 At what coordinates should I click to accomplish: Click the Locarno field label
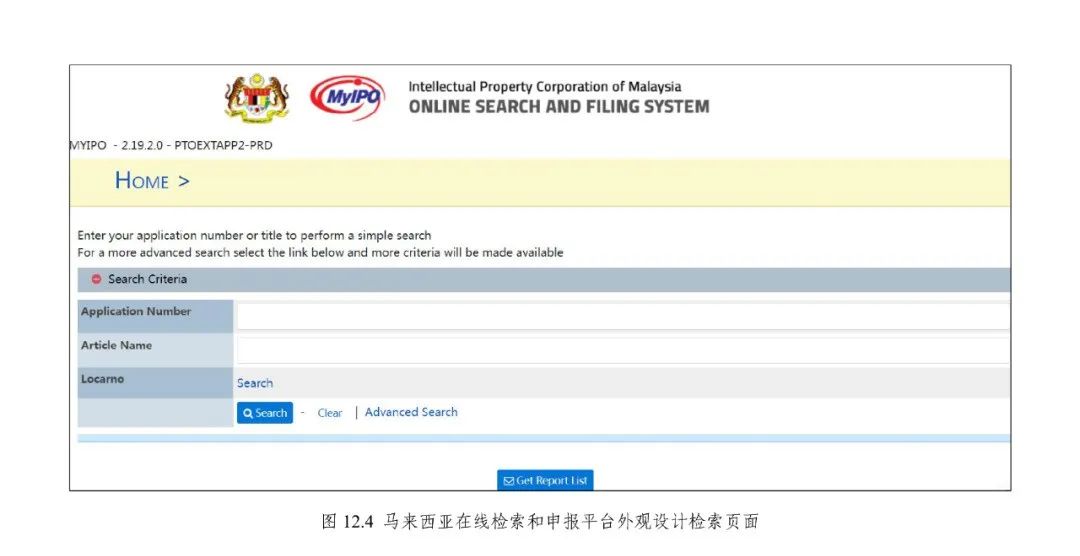click(103, 380)
